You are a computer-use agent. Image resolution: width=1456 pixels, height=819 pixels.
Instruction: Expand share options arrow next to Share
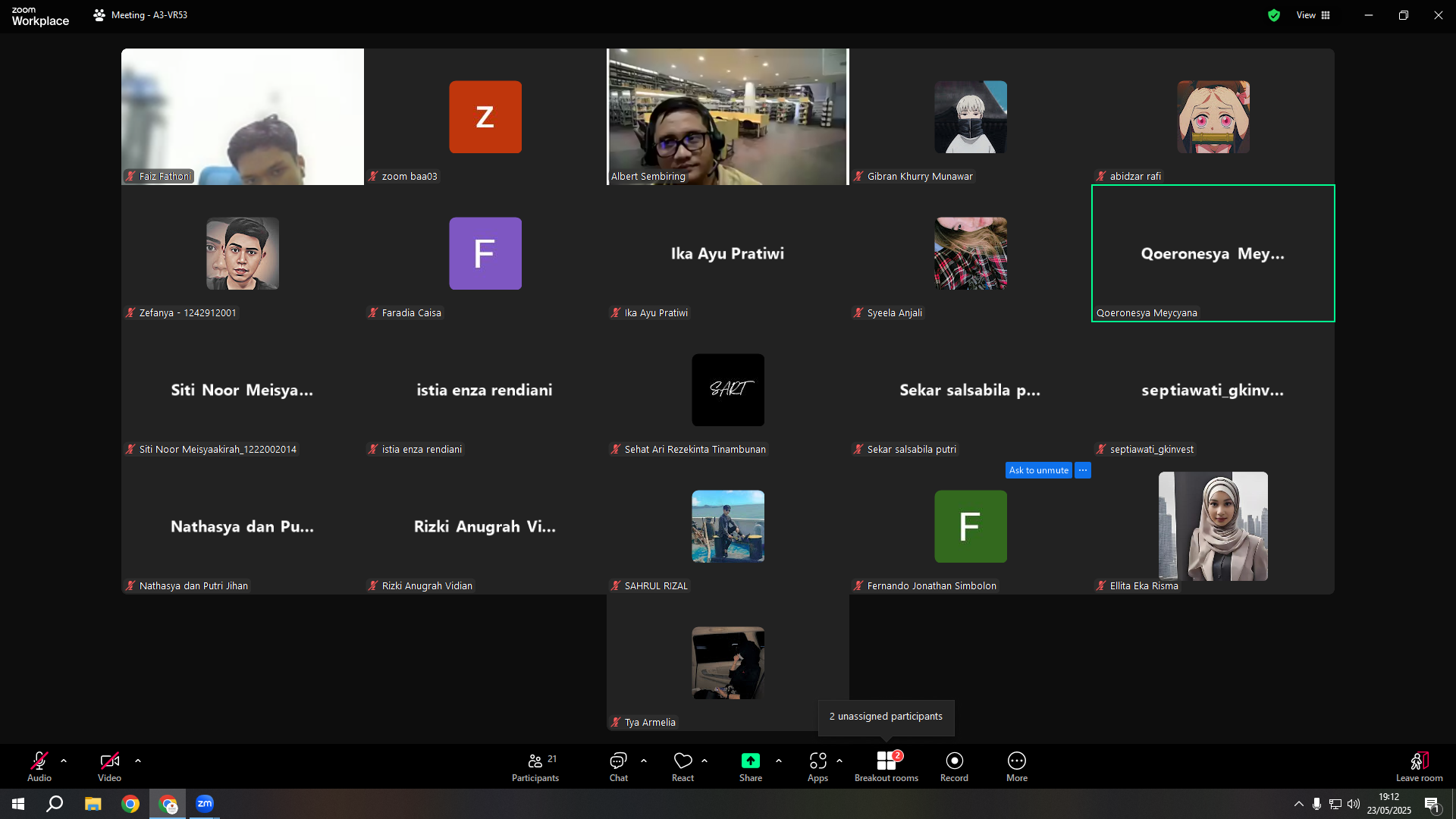pos(779,761)
